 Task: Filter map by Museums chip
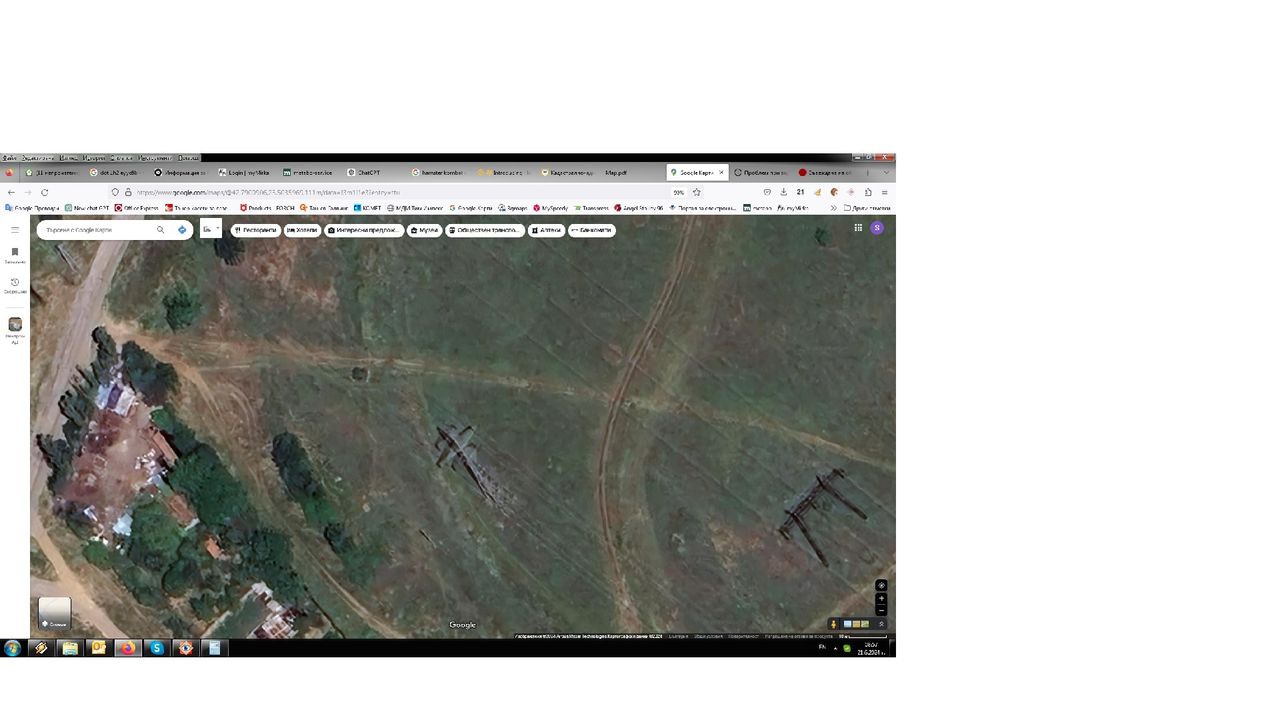(425, 230)
